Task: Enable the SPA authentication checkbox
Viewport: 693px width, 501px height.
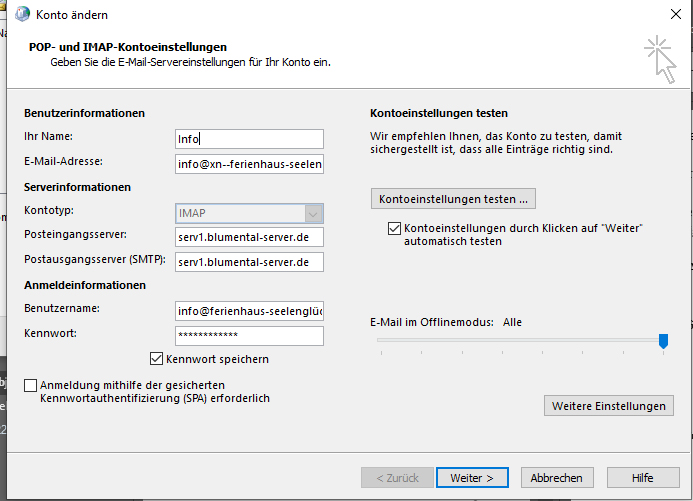Action: coord(31,385)
